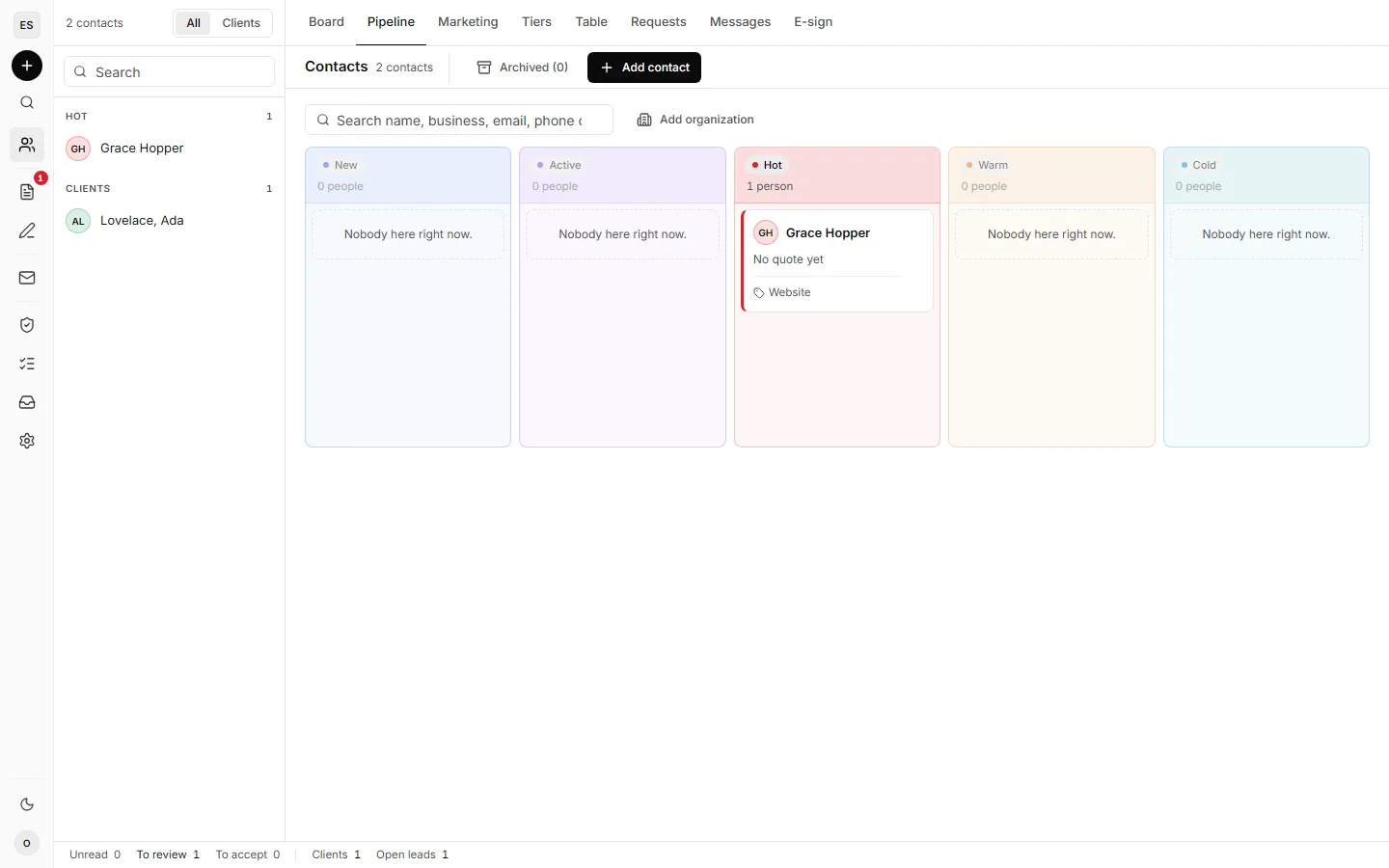Click the Unread 0 status entry

pyautogui.click(x=95, y=854)
